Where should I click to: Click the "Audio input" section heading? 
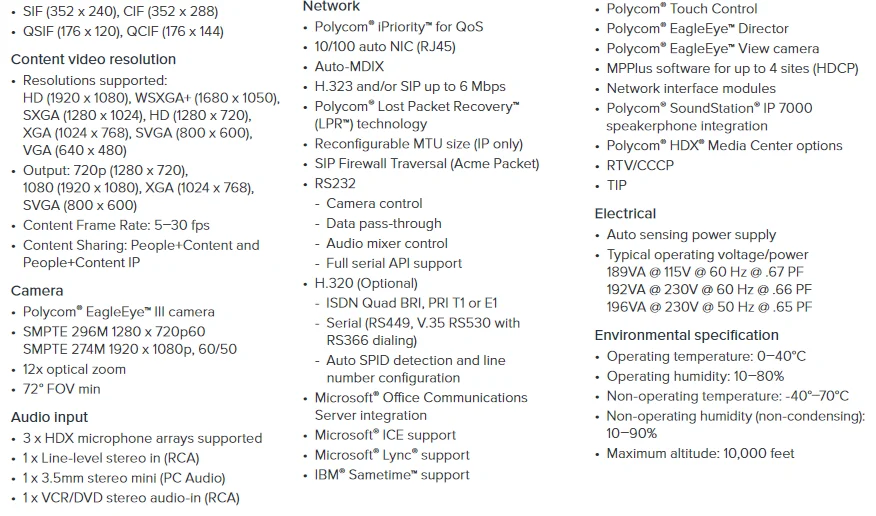click(49, 417)
